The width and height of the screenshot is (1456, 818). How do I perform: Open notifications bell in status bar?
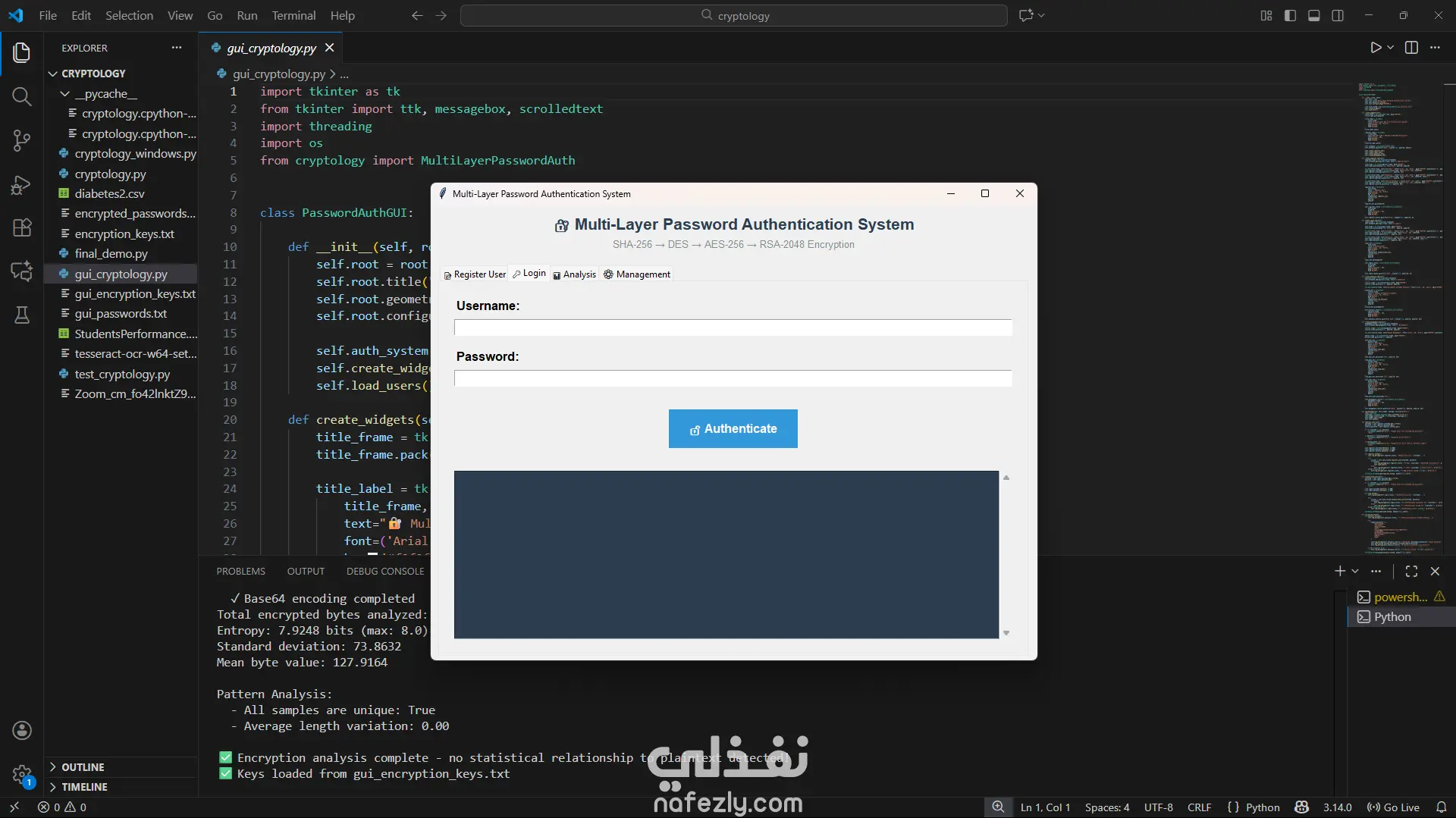coord(1442,807)
